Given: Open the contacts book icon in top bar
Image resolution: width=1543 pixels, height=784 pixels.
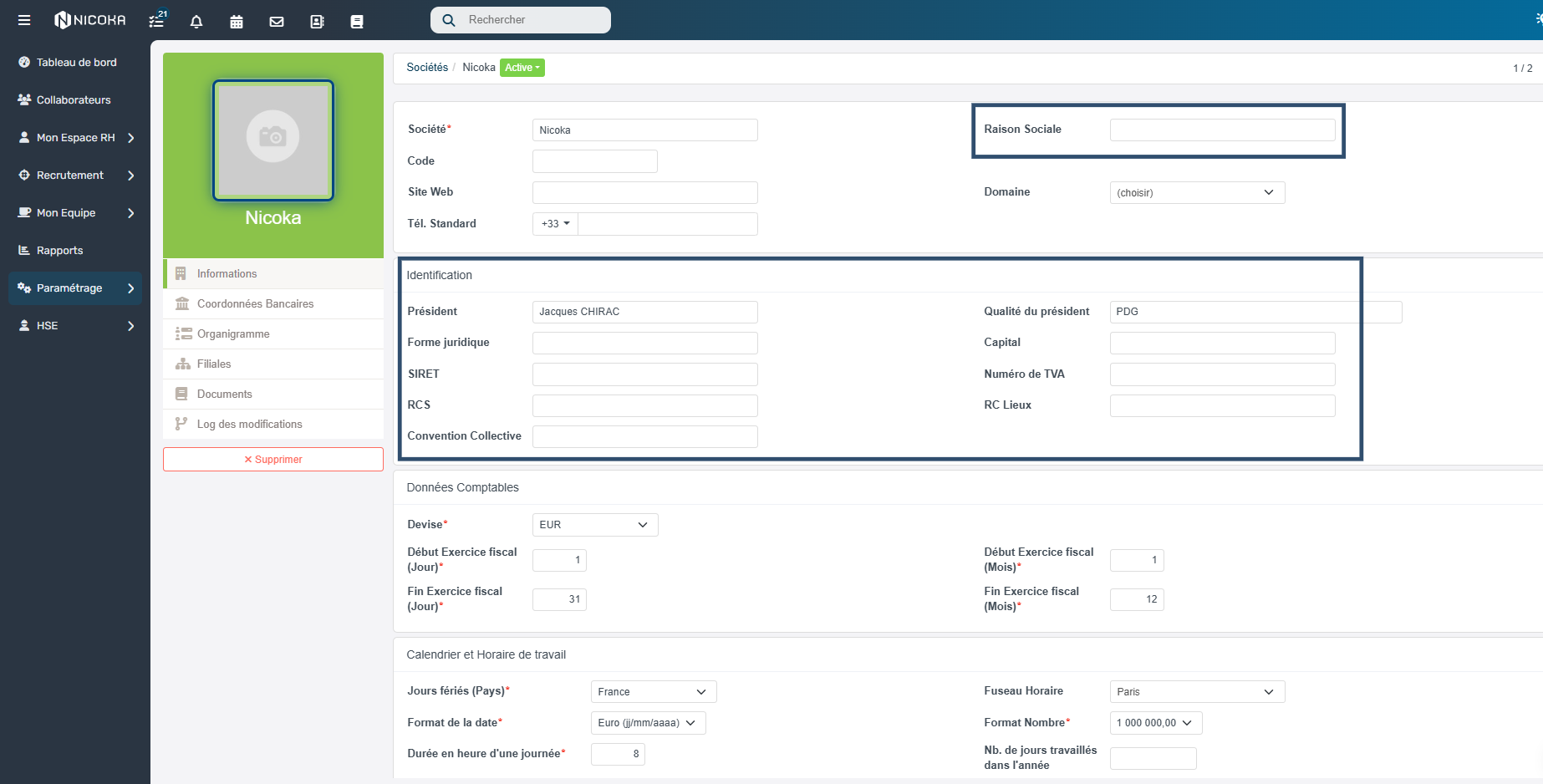Looking at the screenshot, I should (x=317, y=22).
